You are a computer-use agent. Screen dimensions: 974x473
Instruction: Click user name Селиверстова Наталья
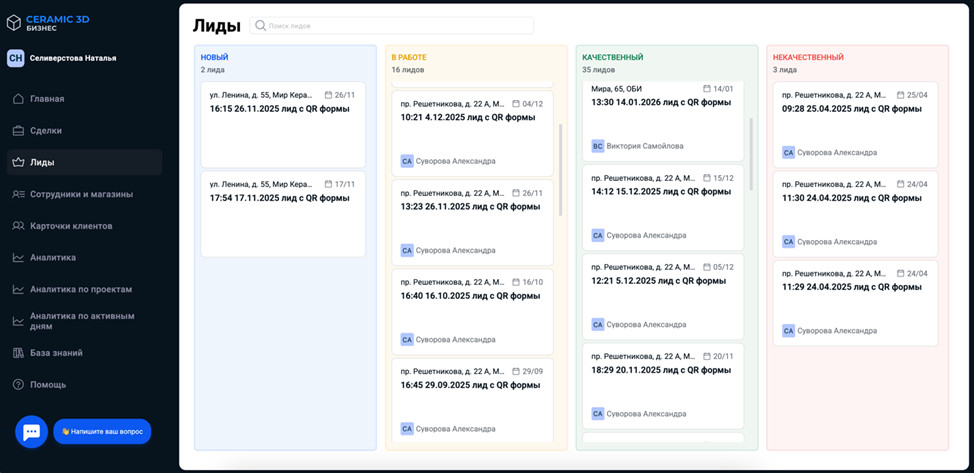pos(73,58)
